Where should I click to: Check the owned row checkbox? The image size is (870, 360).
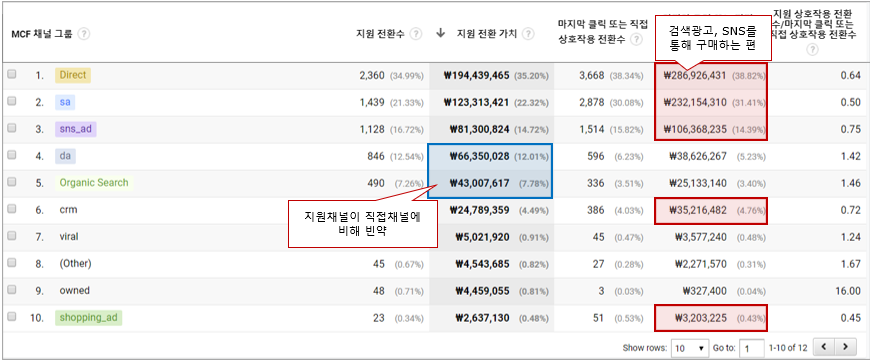12,290
